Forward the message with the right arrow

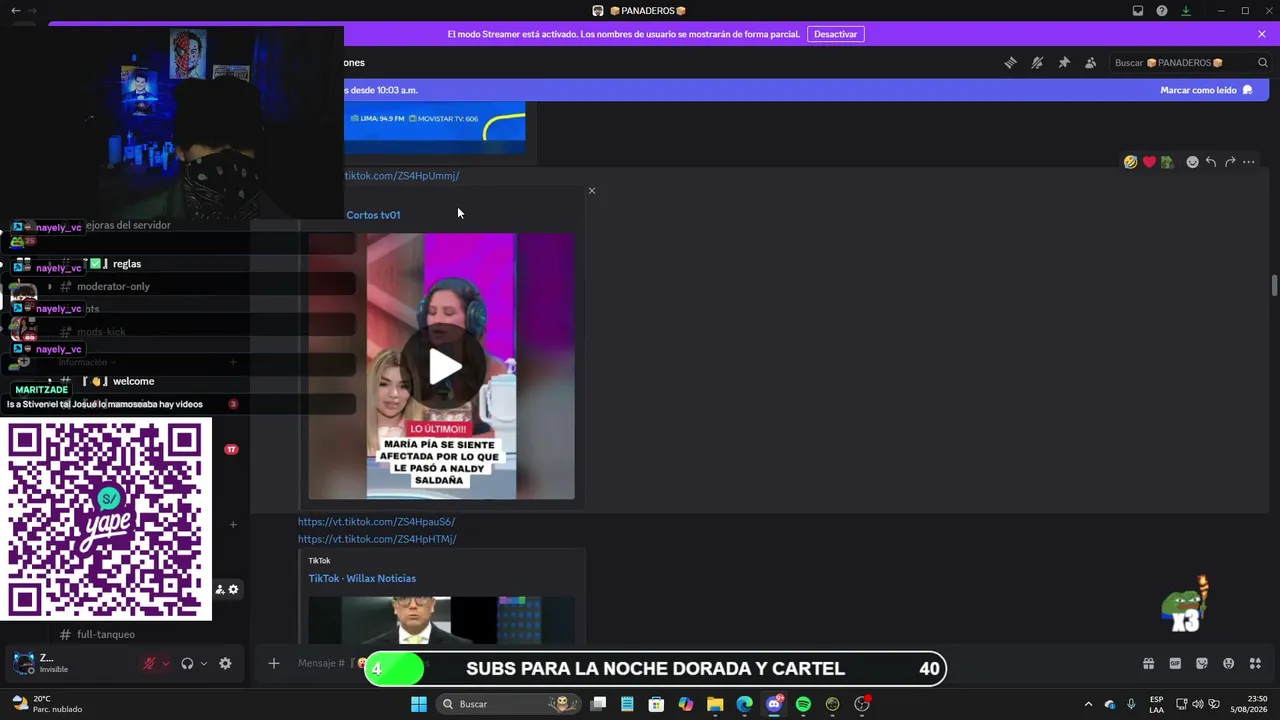1230,162
